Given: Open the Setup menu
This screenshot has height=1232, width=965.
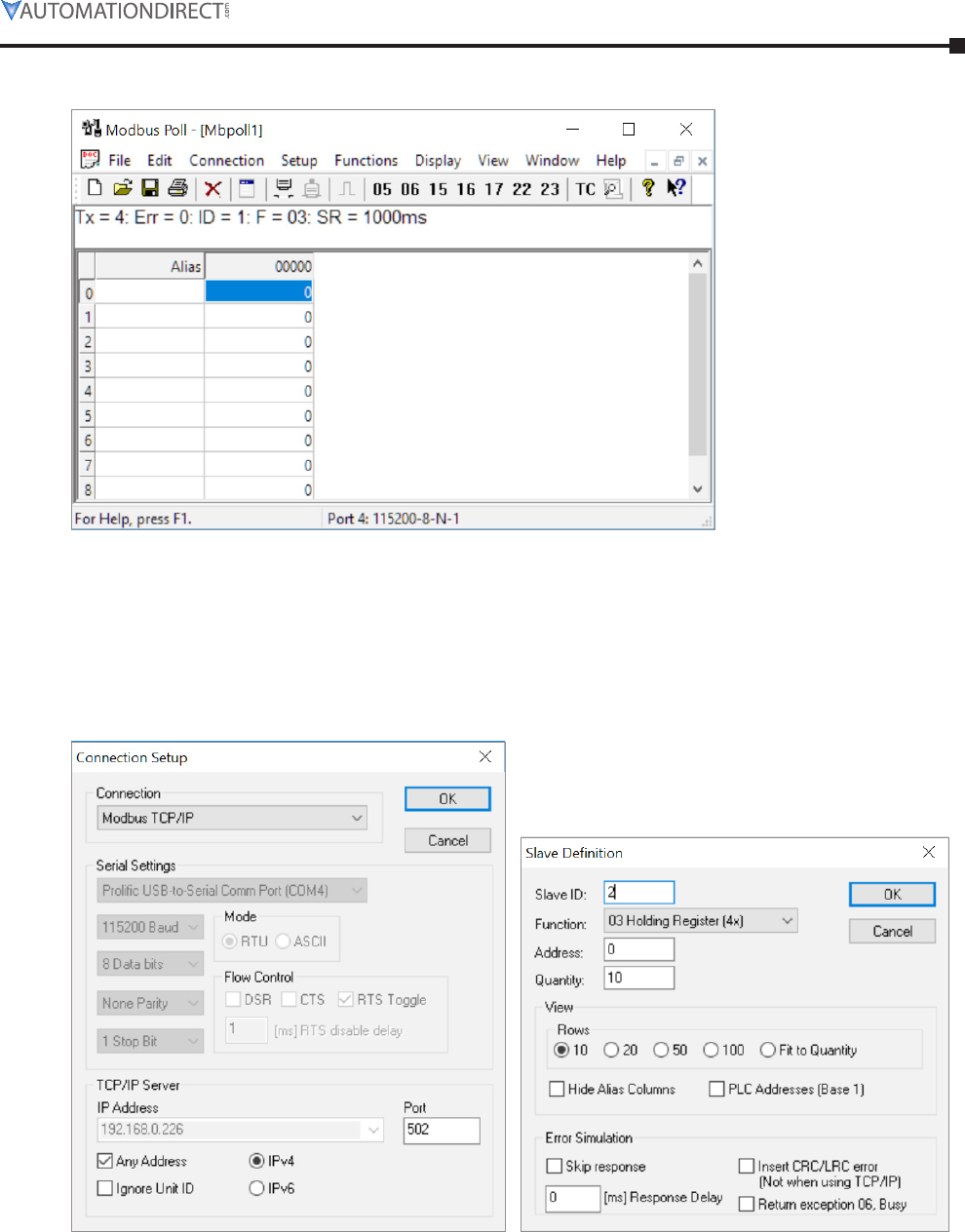Looking at the screenshot, I should [x=299, y=160].
